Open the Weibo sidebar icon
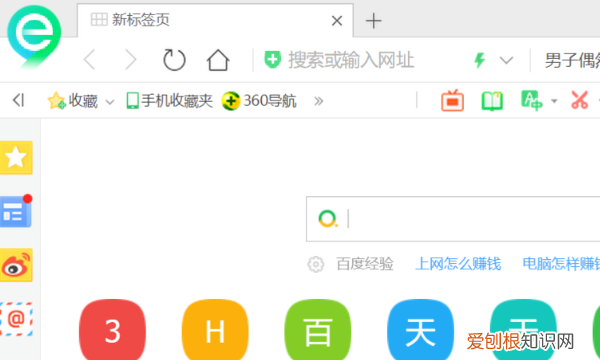Viewport: 600px width, 360px height. pos(16,265)
